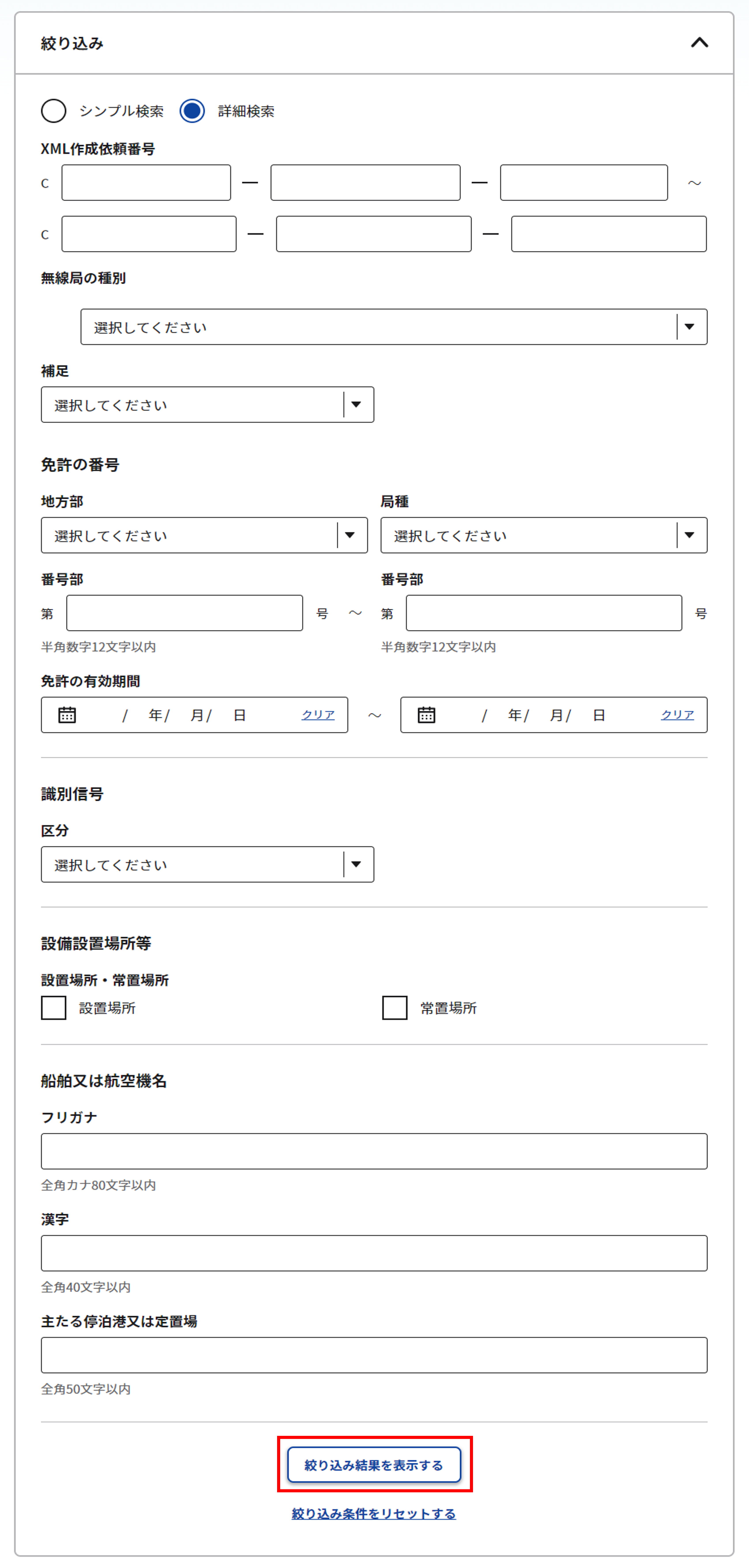This screenshot has width=749, height=1568.
Task: Select the 詳細検索 radio button
Action: (x=192, y=111)
